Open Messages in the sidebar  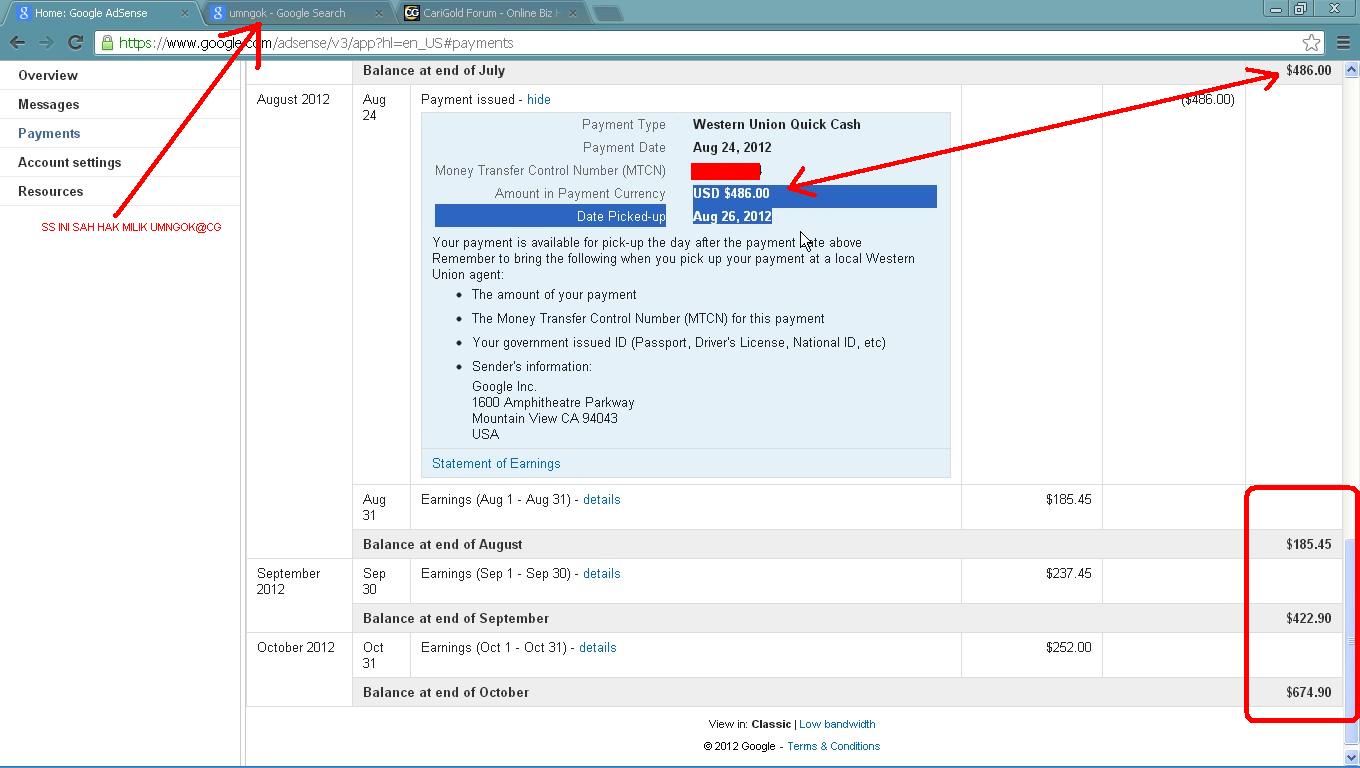[x=49, y=104]
